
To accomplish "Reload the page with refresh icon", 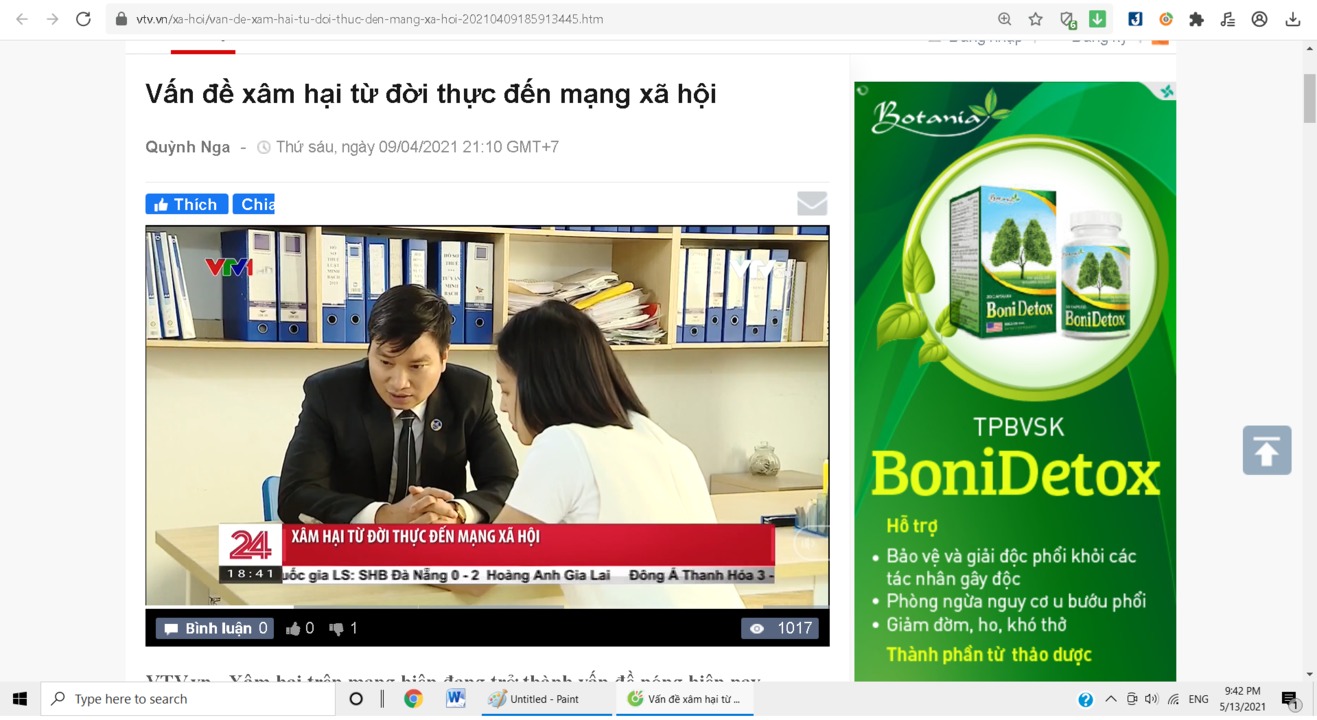I will (84, 19).
